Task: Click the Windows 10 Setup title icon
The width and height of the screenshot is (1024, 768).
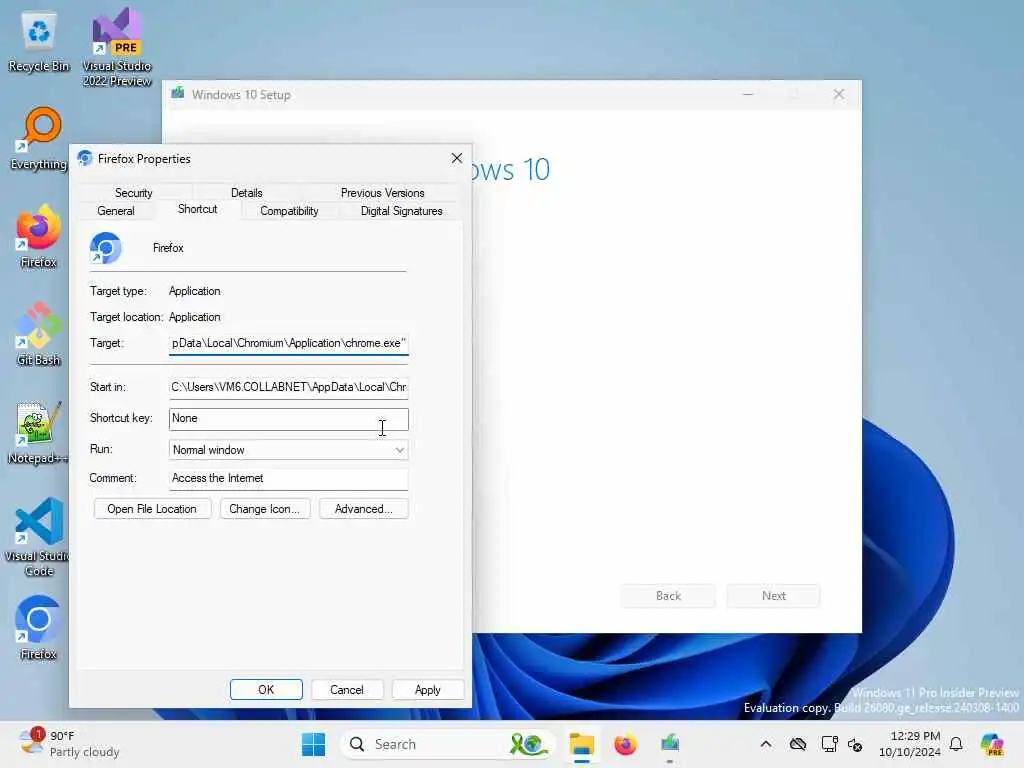Action: (178, 94)
